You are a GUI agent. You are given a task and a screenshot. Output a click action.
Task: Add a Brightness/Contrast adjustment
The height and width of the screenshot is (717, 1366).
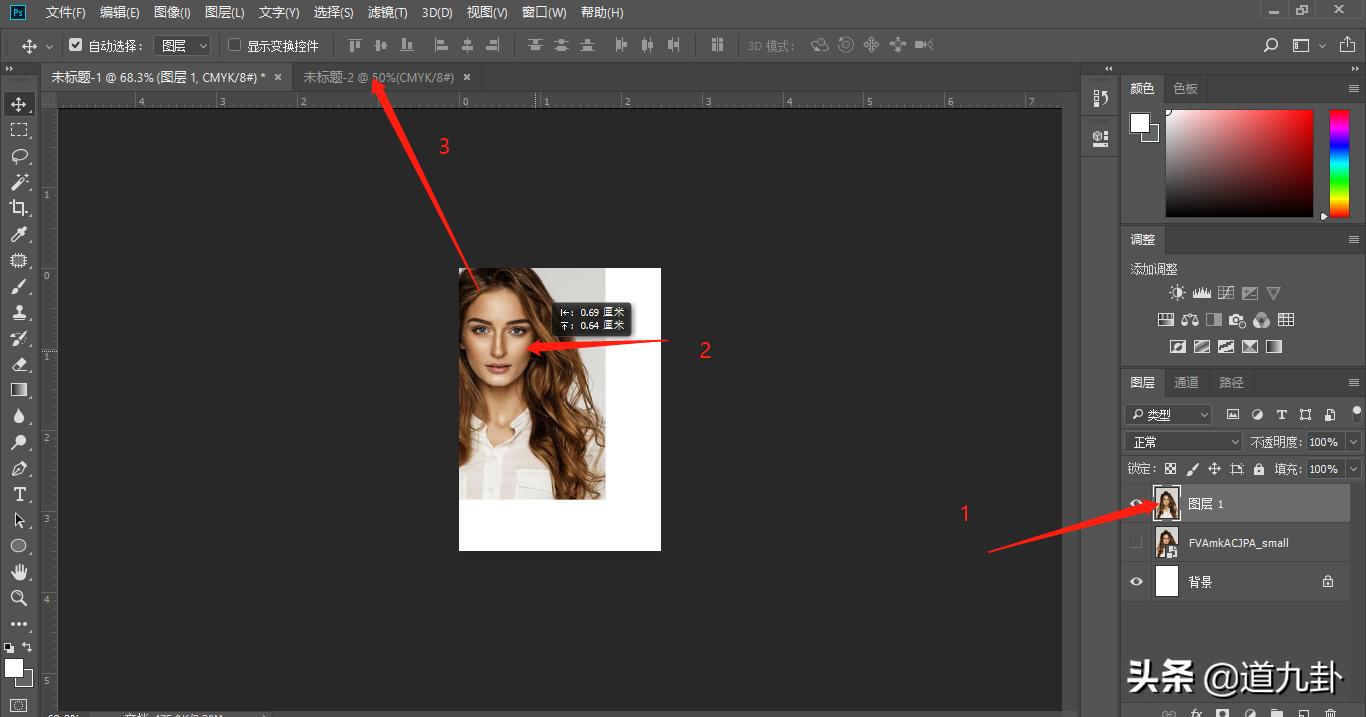[1177, 293]
